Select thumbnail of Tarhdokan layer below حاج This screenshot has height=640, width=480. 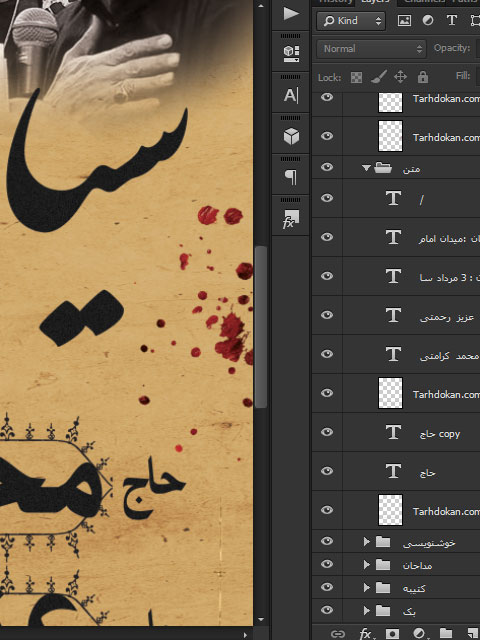click(x=390, y=510)
